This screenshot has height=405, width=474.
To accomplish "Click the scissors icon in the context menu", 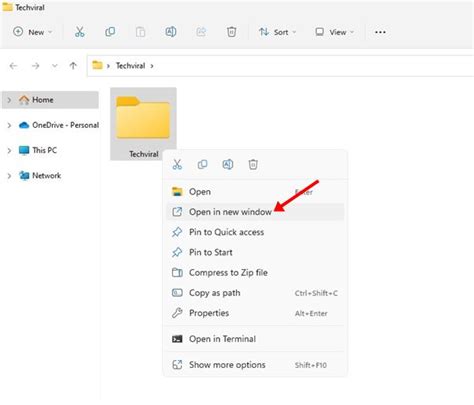I will coord(177,164).
